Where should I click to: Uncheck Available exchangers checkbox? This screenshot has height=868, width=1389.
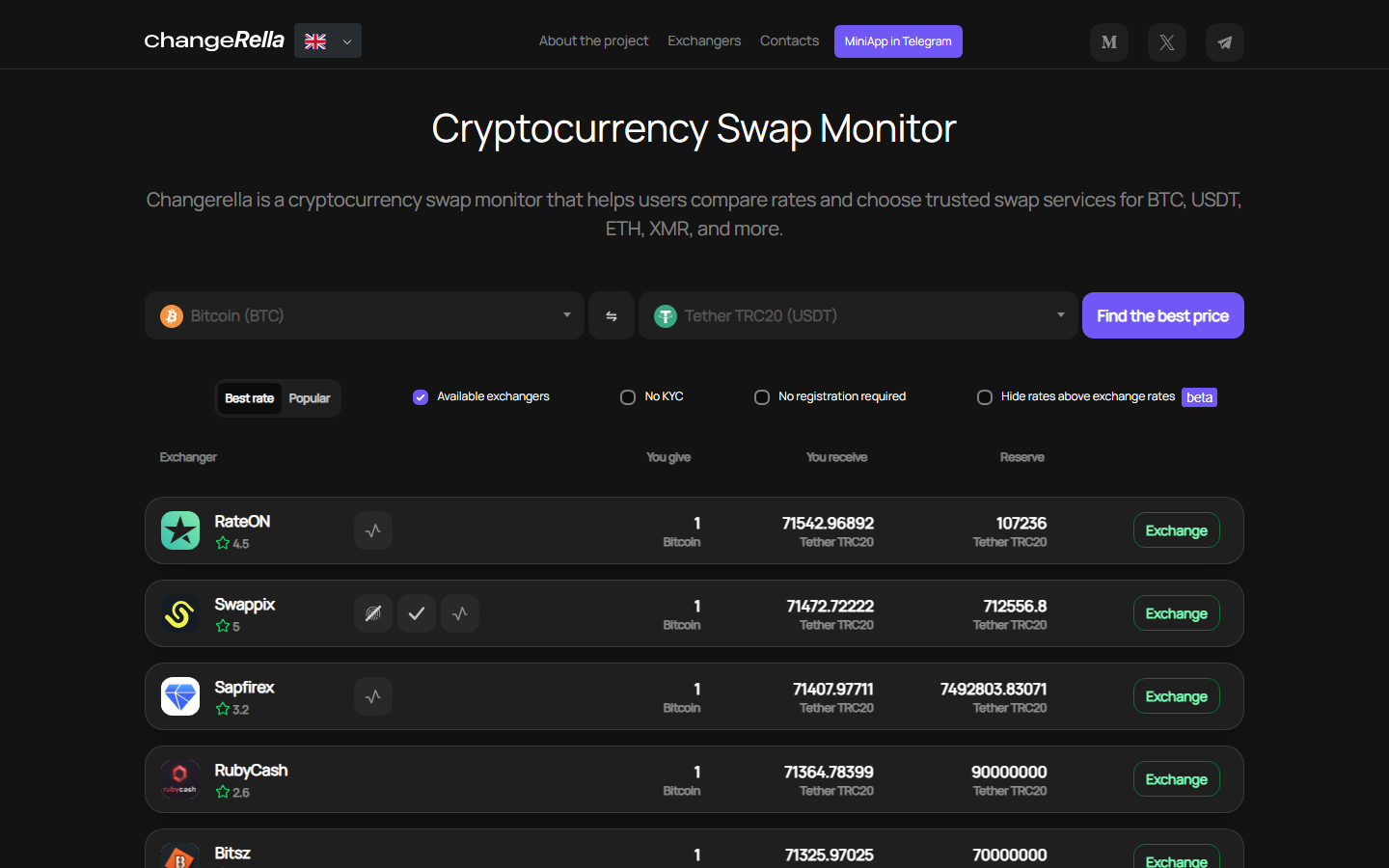pyautogui.click(x=421, y=397)
